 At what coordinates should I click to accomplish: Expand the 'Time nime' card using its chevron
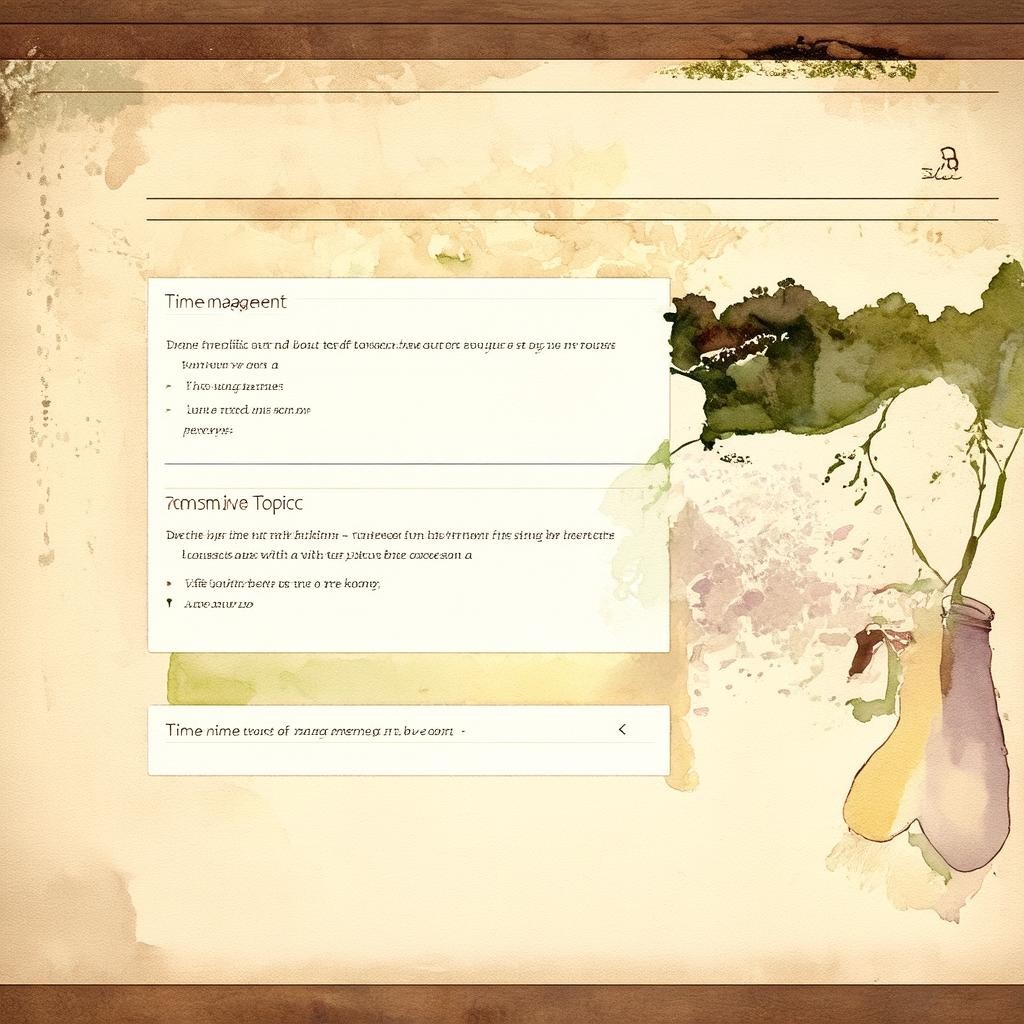click(x=622, y=730)
